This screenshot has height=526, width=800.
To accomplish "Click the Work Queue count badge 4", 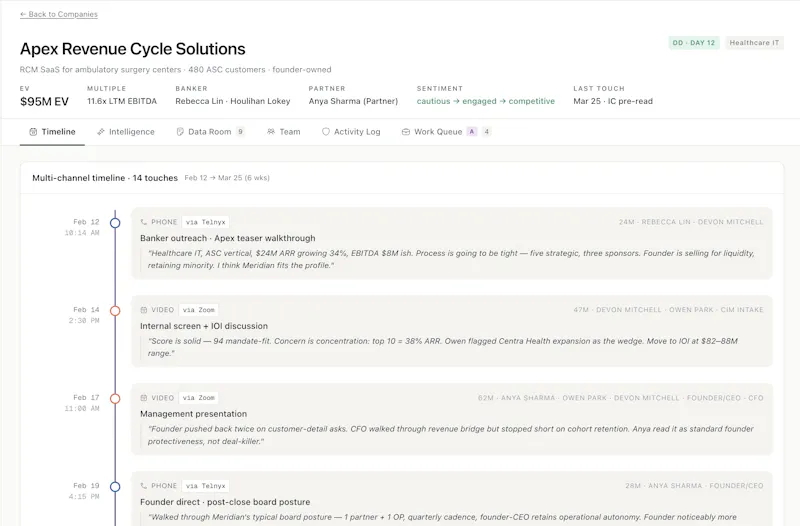I will pos(487,132).
